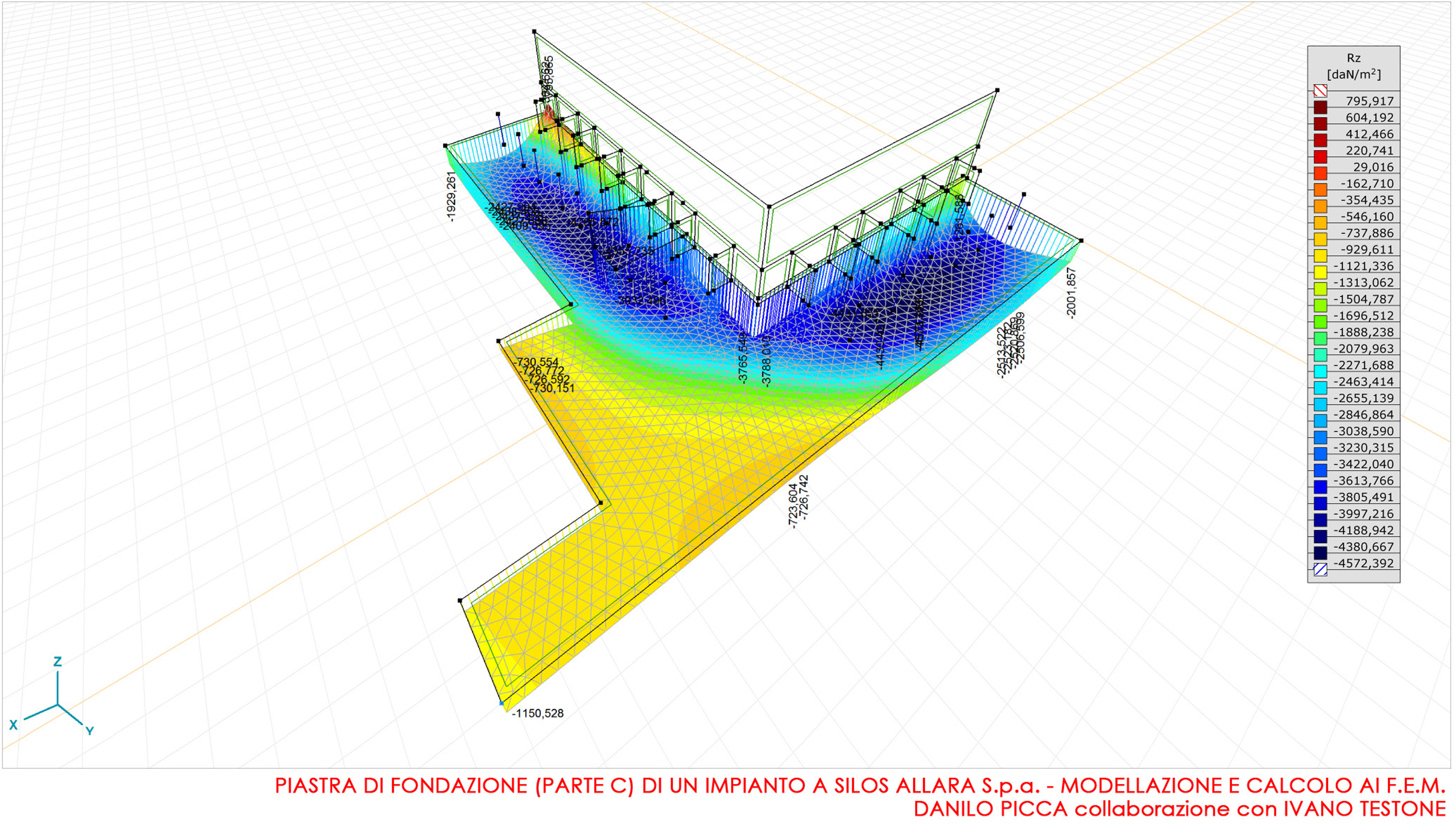Click the Z axis label of the gizmo

(x=57, y=662)
